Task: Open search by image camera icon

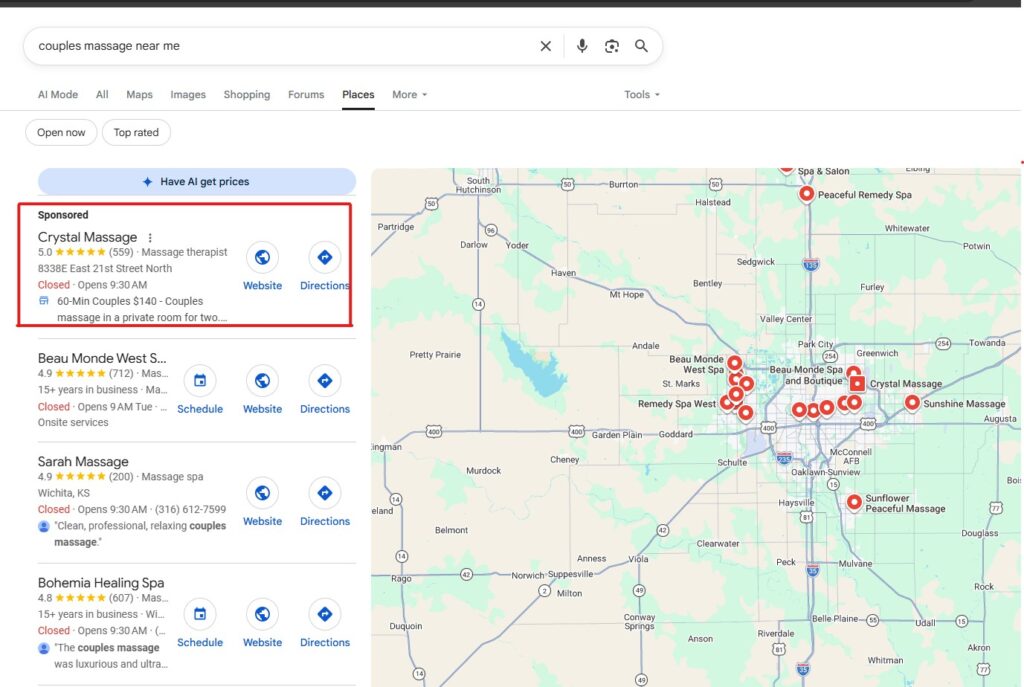Action: pyautogui.click(x=612, y=46)
